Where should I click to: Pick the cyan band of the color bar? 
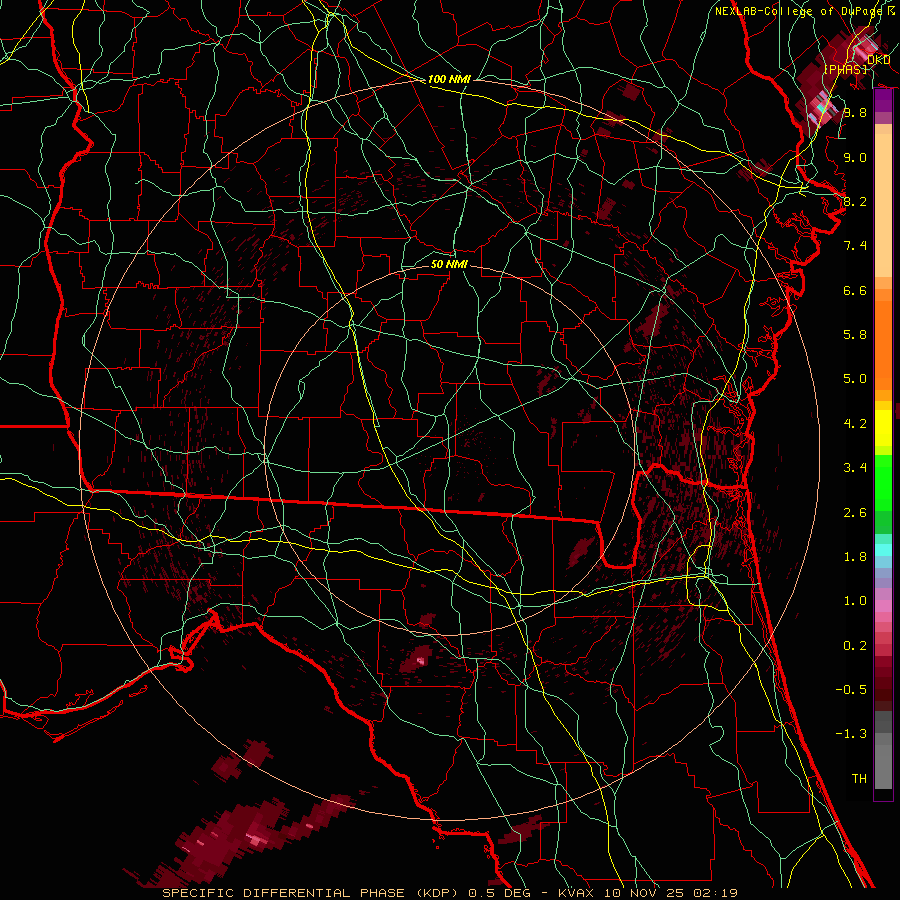pos(883,549)
